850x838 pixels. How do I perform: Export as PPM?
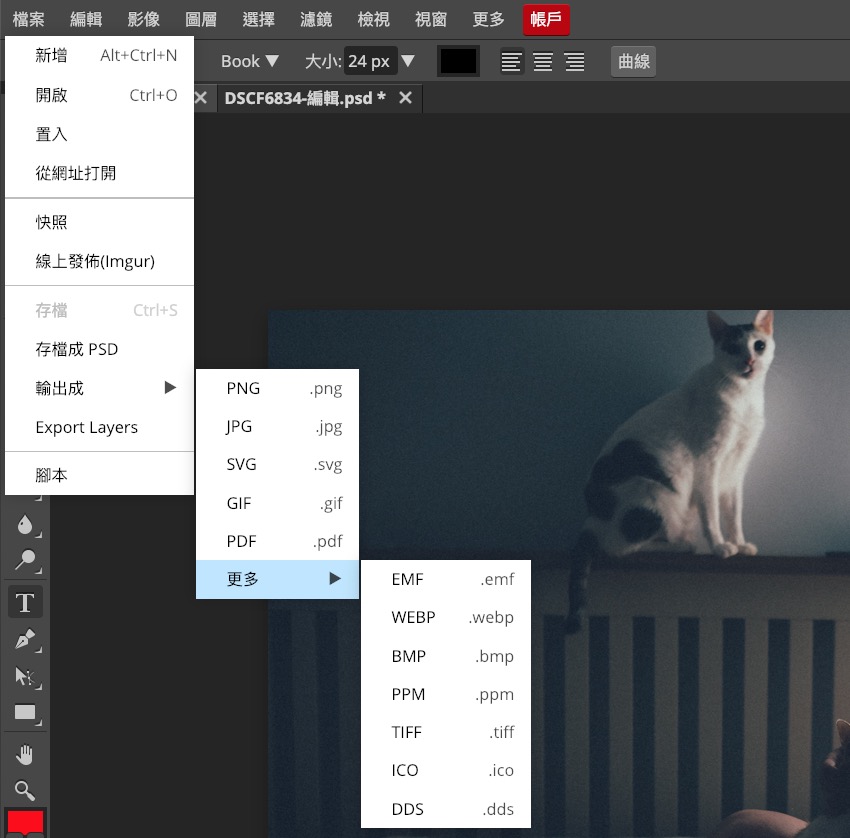click(446, 694)
